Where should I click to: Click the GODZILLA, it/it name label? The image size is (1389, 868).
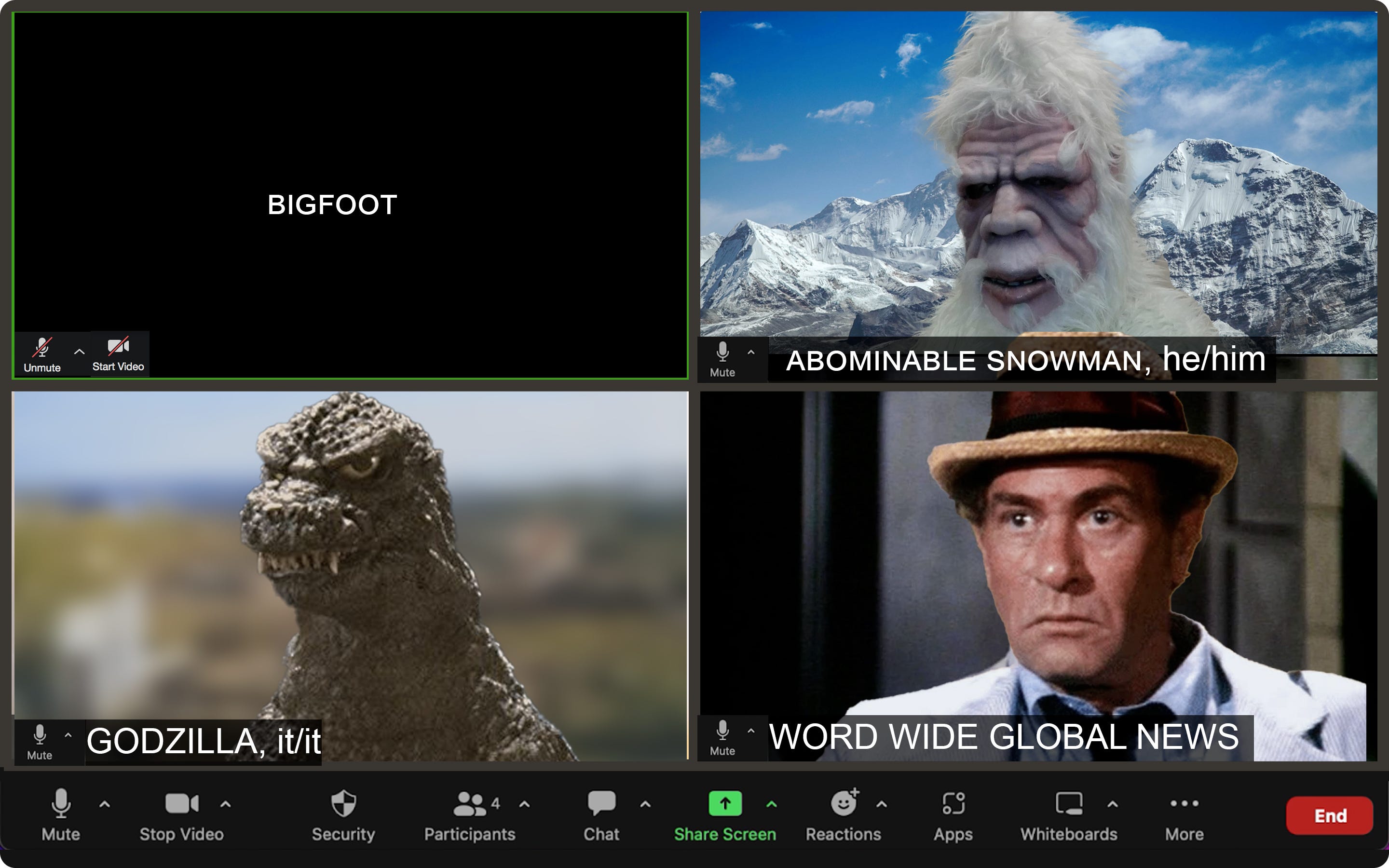tap(203, 741)
